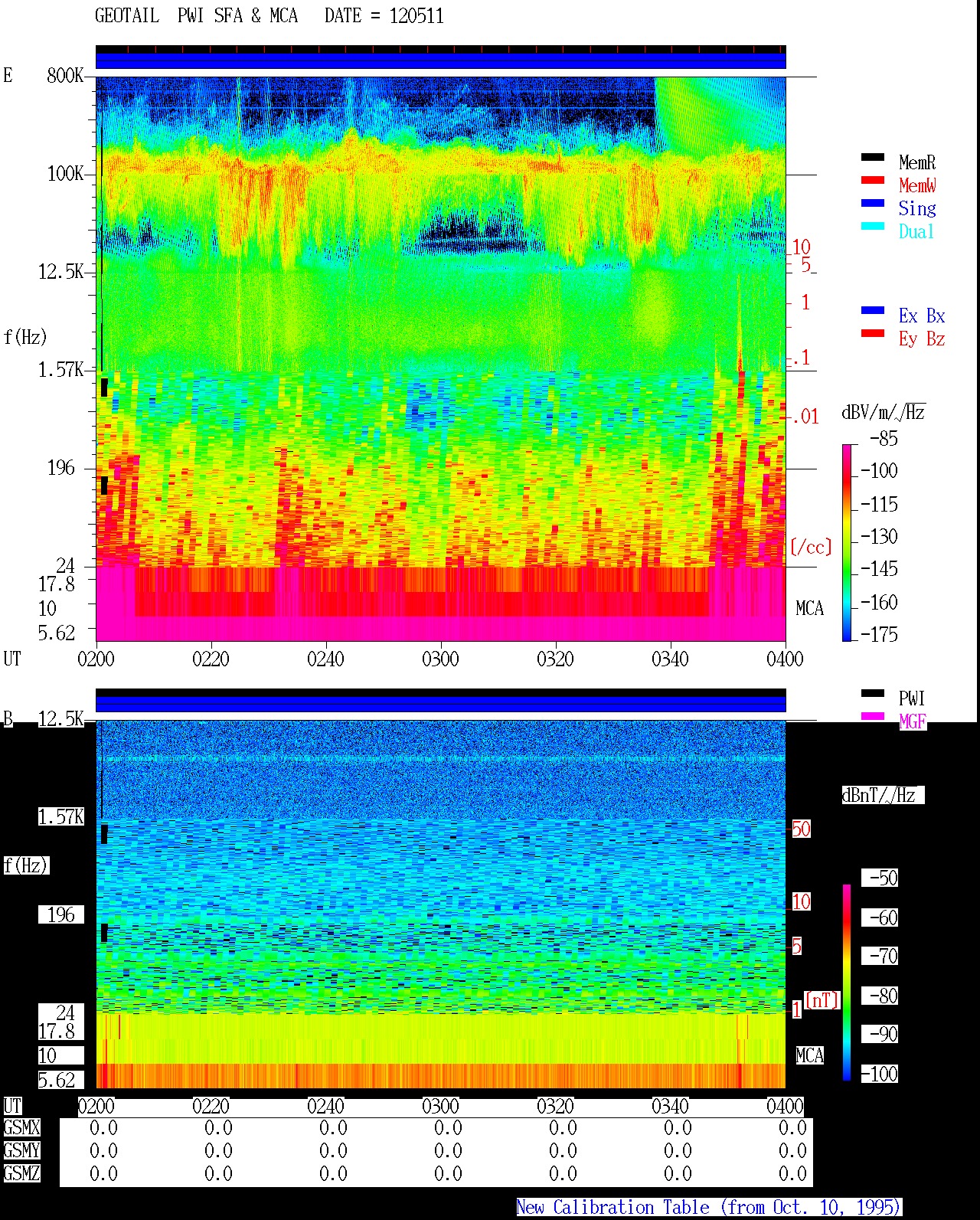Click the 0300 time tick on the E spectrogram
980x1220 pixels.
[x=440, y=659]
